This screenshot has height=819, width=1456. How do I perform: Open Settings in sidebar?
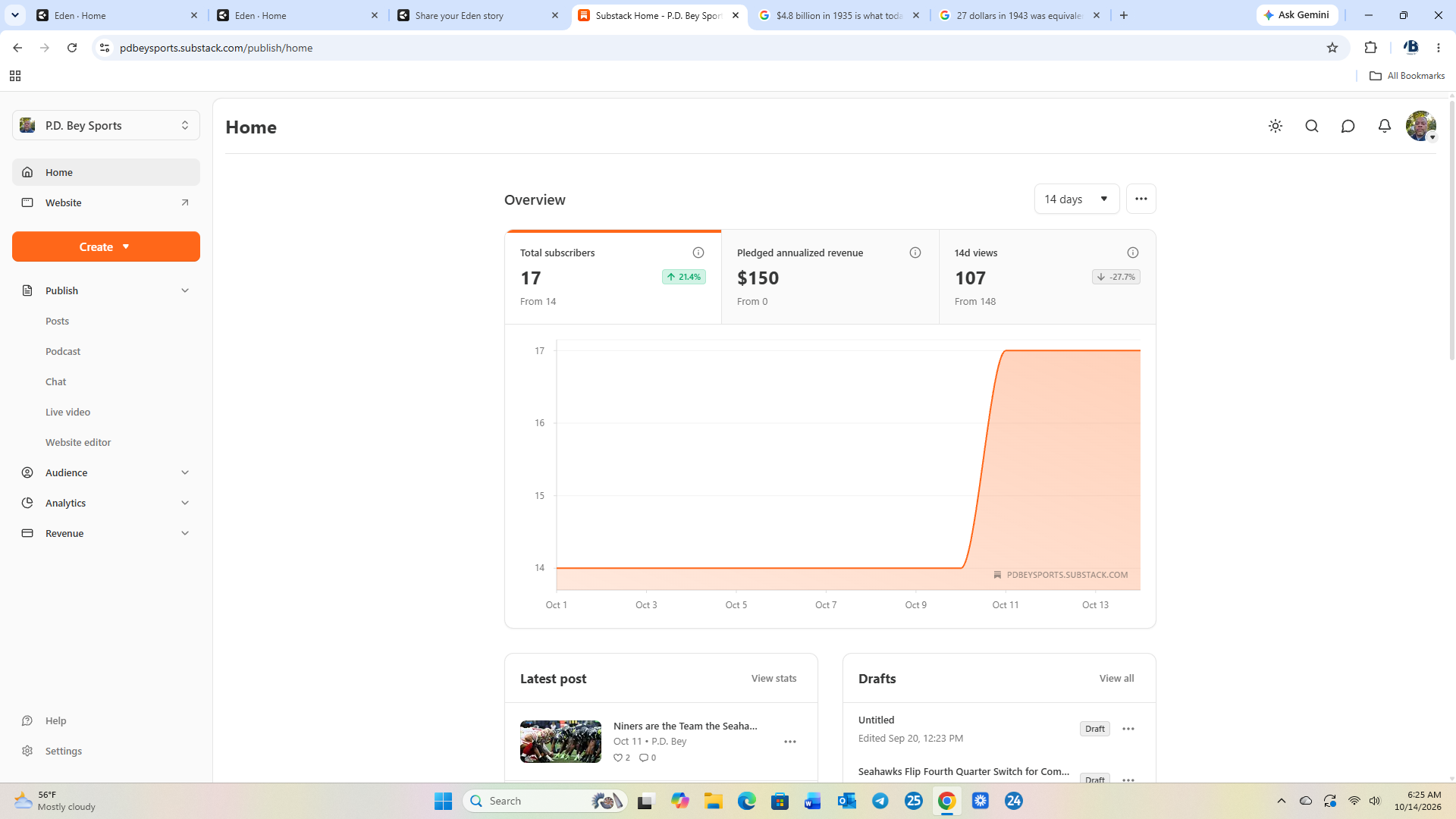[x=63, y=751]
